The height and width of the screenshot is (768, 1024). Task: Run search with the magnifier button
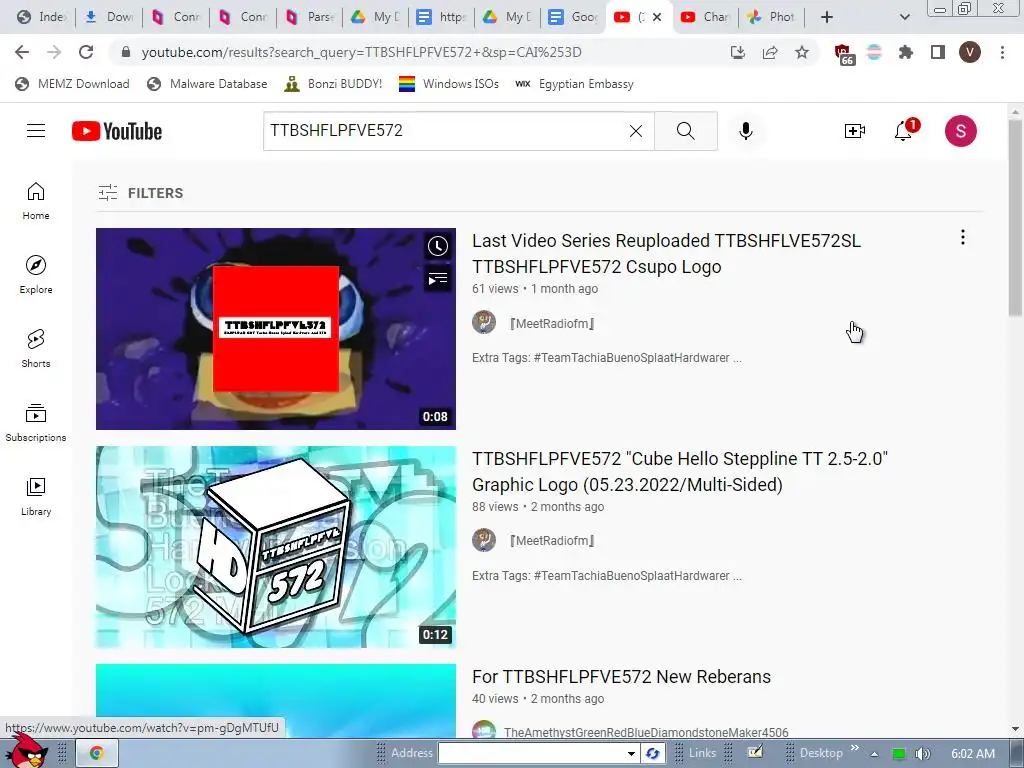[x=686, y=131]
